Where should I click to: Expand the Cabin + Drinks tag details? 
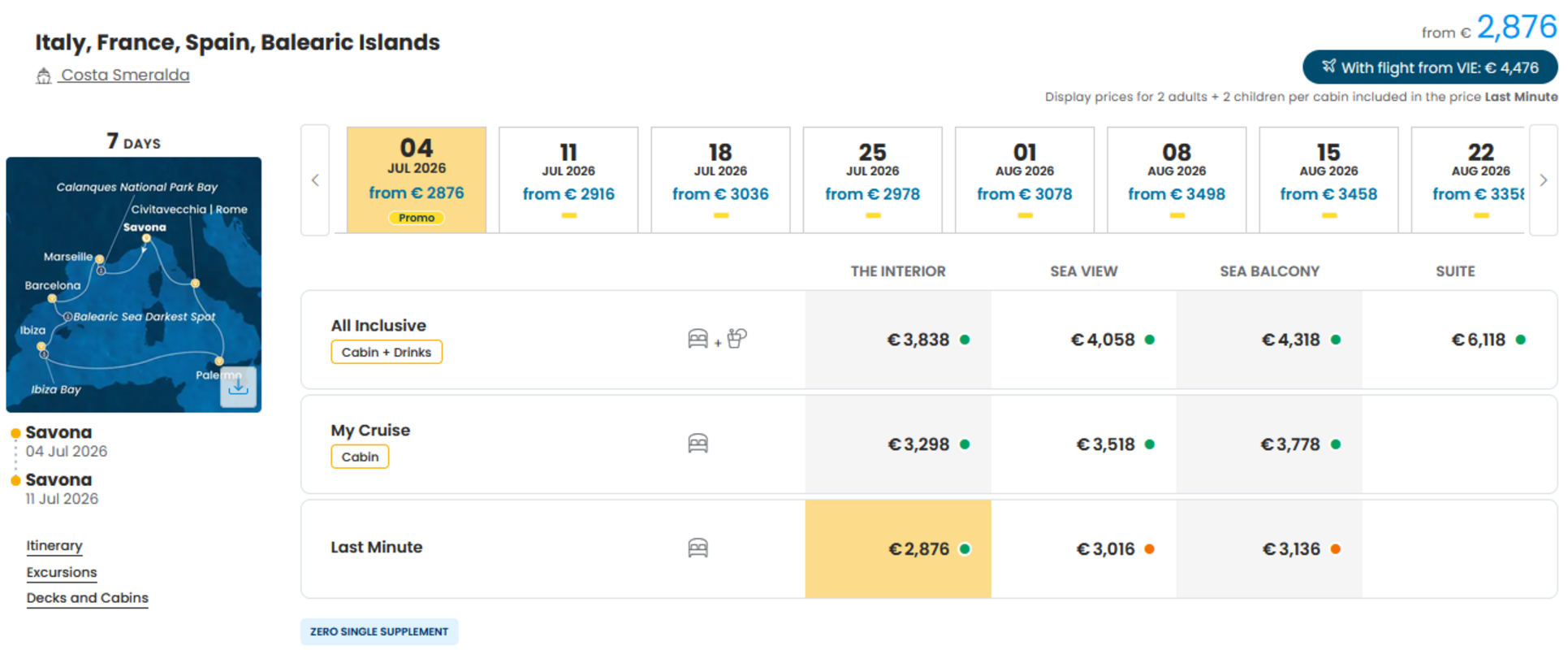pos(387,352)
